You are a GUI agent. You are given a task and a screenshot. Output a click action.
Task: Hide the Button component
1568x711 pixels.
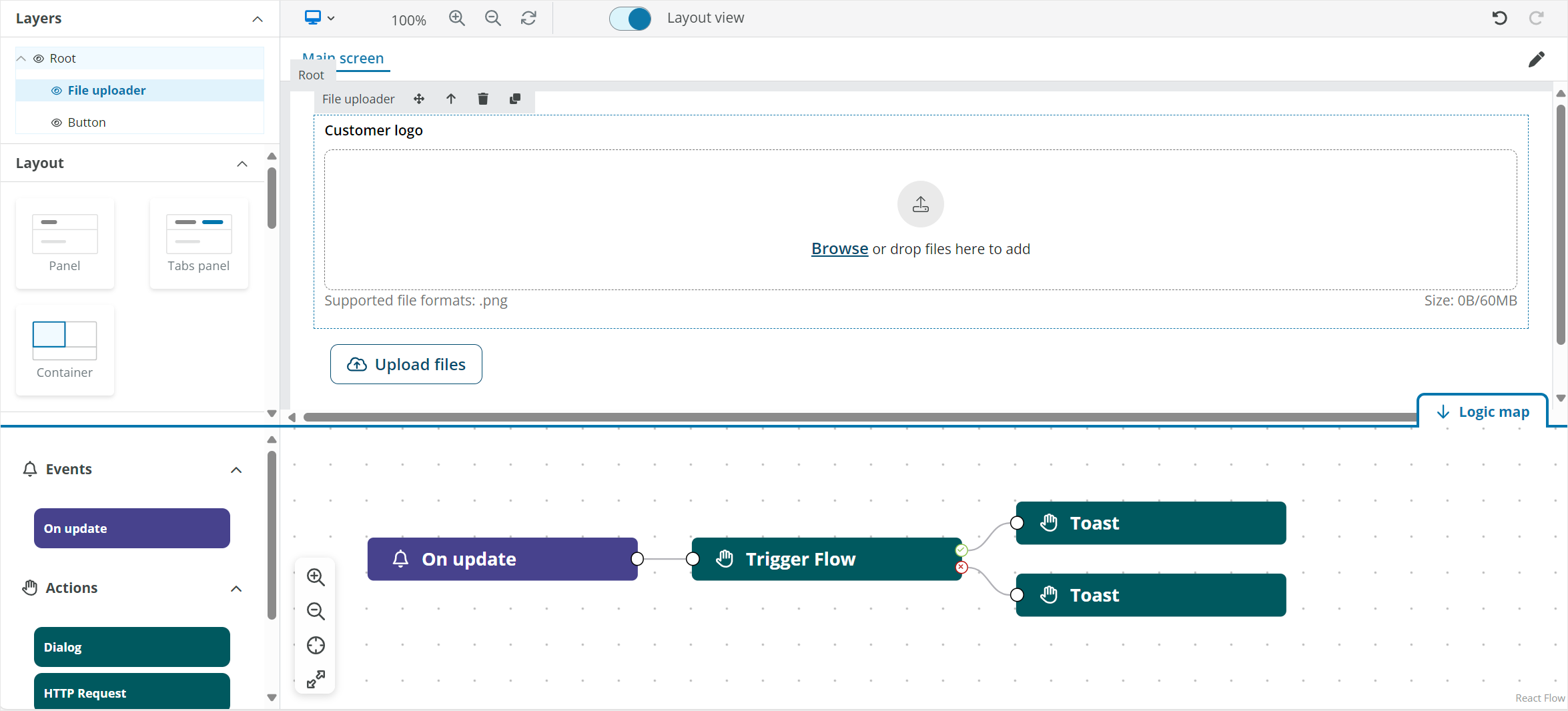pyautogui.click(x=57, y=122)
